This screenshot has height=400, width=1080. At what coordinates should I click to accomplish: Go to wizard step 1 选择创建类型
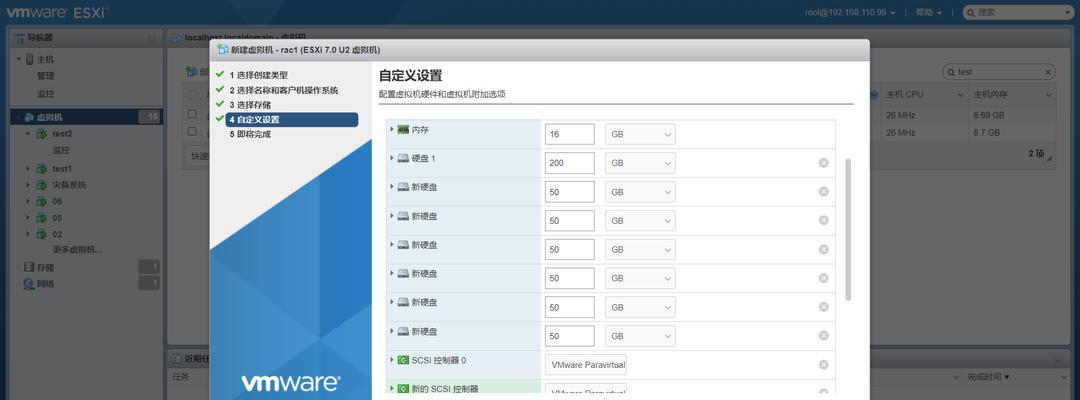tap(259, 75)
